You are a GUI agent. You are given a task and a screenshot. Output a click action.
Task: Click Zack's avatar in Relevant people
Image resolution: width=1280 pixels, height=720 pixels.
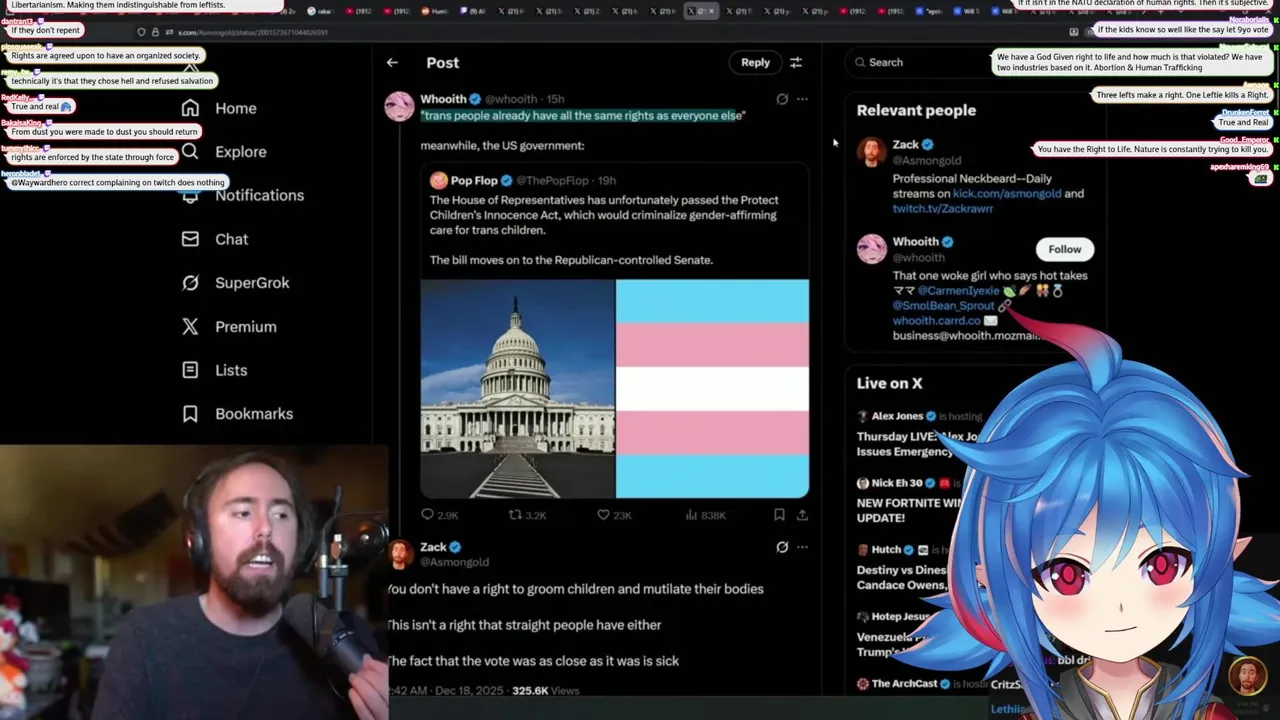(872, 152)
